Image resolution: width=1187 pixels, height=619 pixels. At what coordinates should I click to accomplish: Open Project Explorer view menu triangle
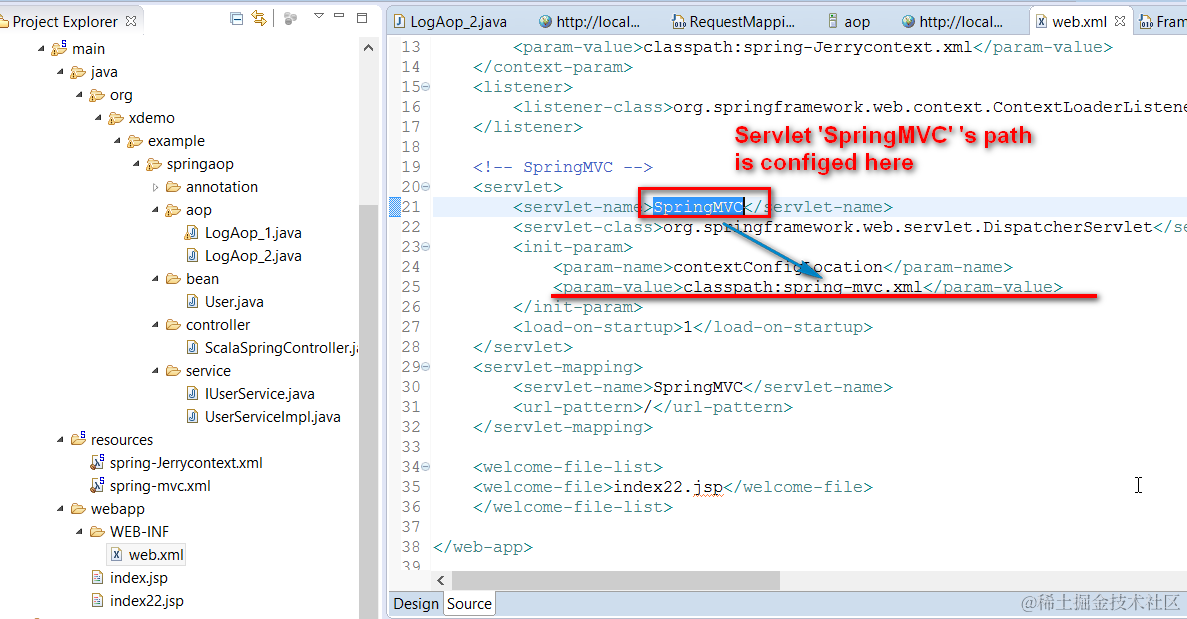319,16
